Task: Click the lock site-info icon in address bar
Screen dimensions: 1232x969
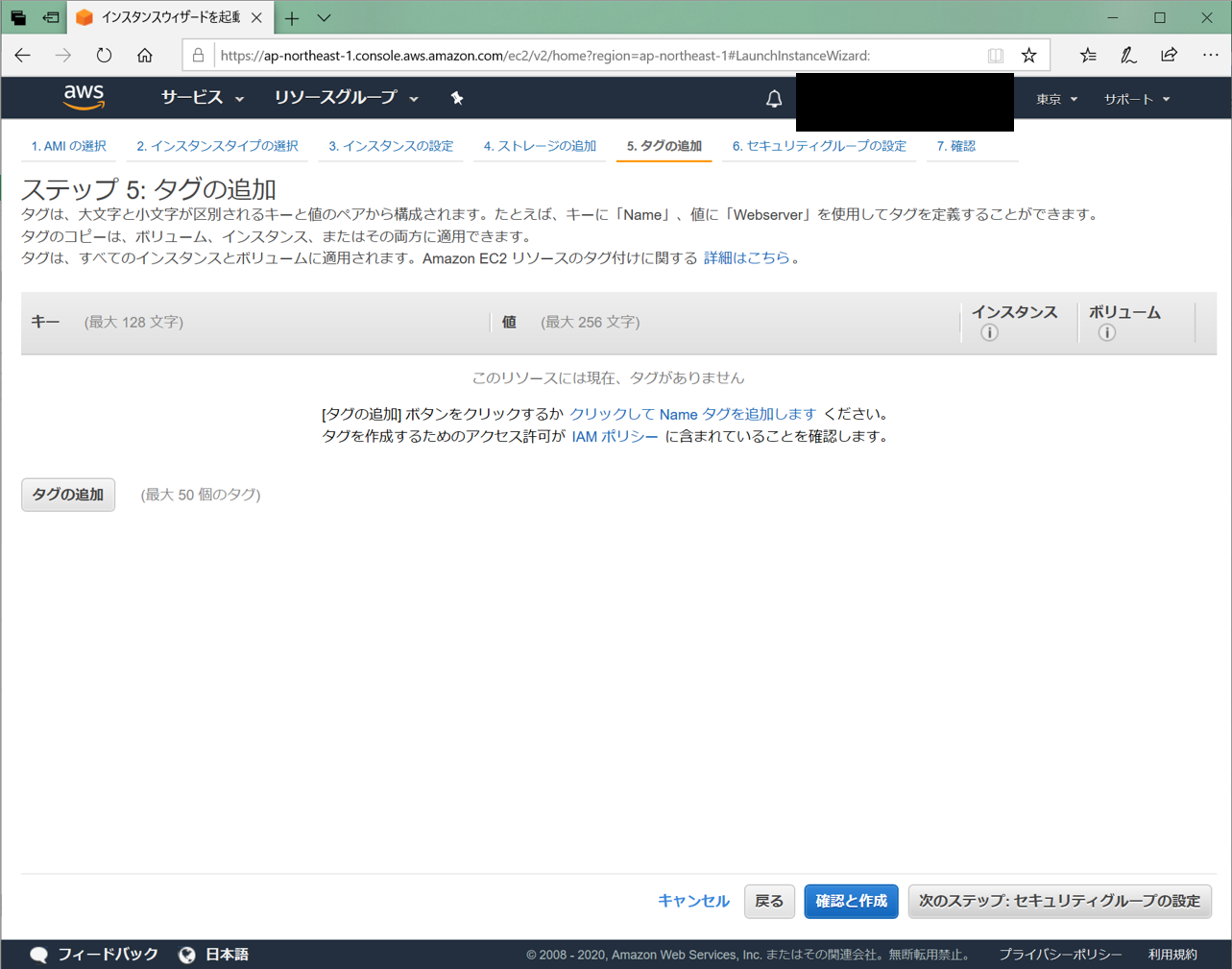Action: click(198, 56)
